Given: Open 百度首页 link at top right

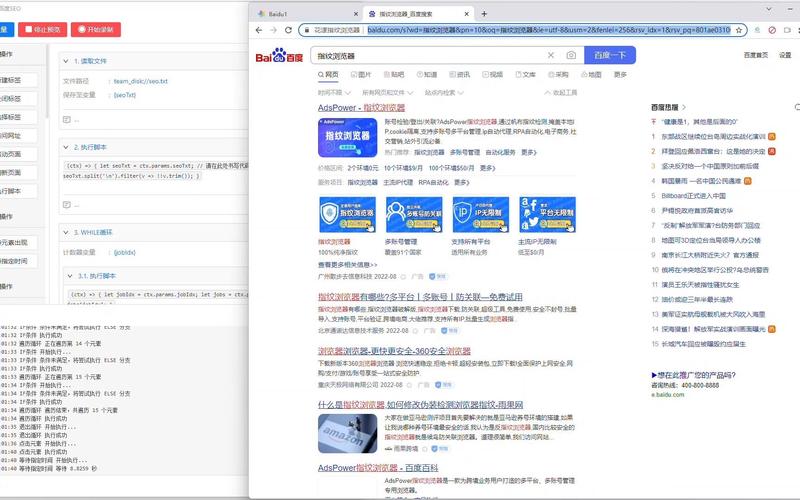Looking at the screenshot, I should (x=756, y=55).
